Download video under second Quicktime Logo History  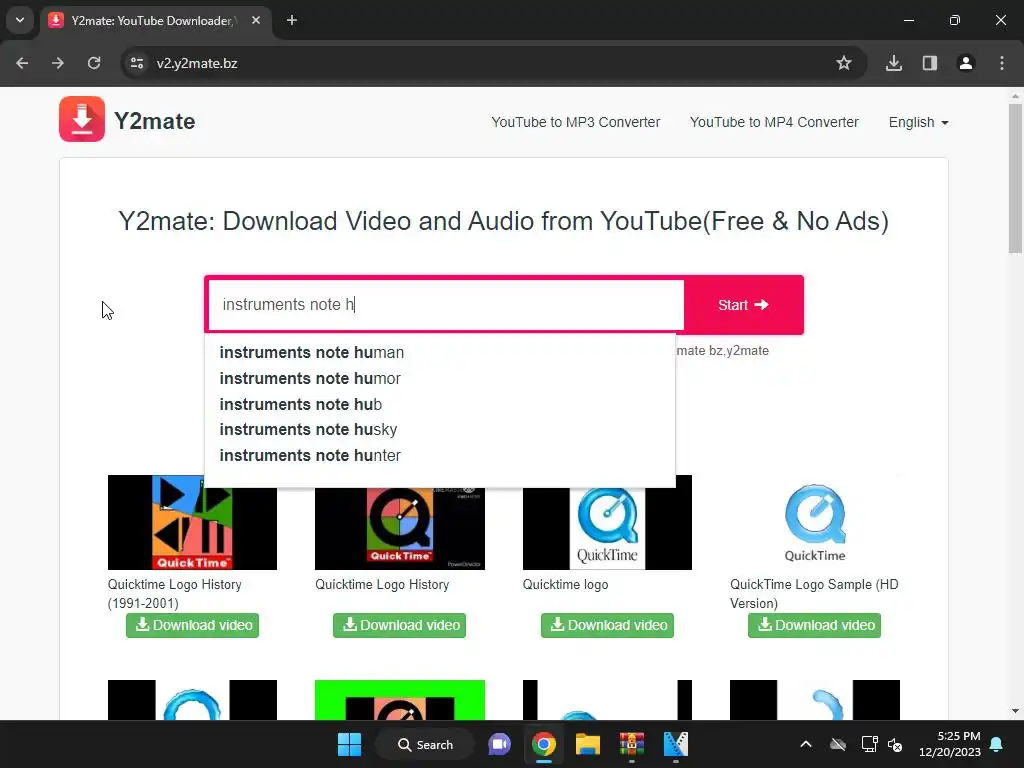click(x=400, y=625)
